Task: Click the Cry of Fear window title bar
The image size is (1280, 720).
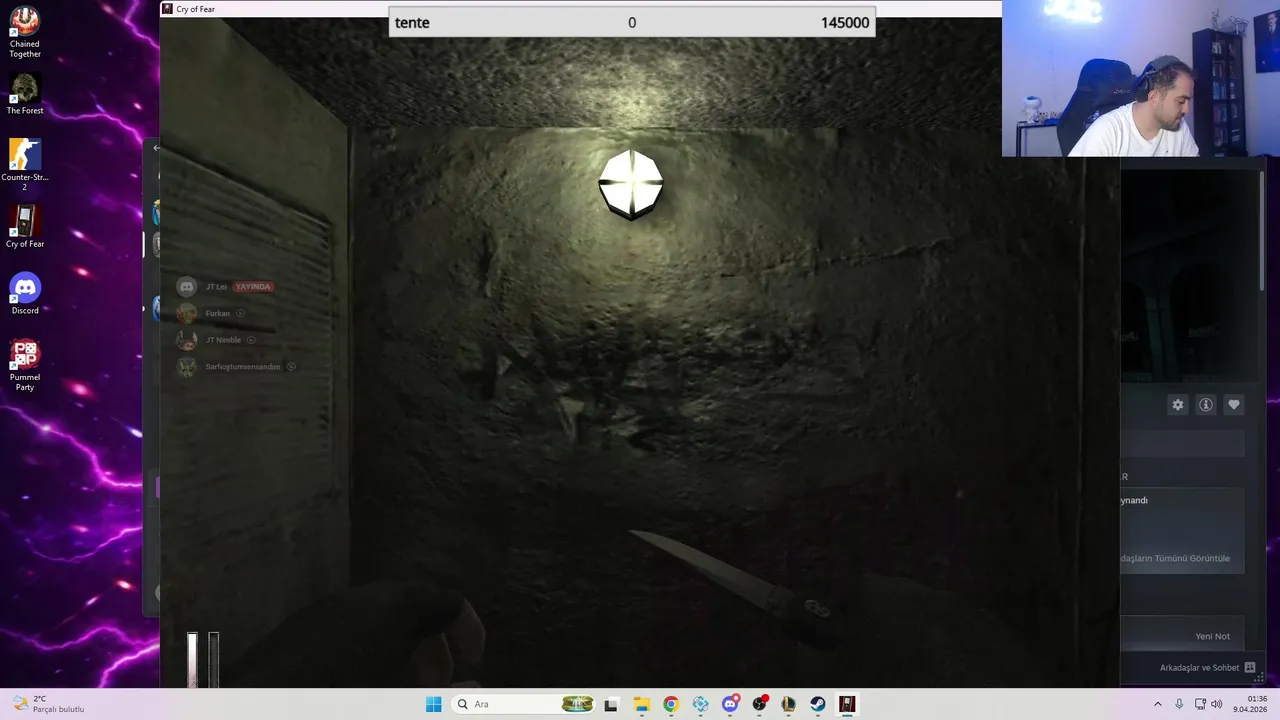Action: [580, 9]
